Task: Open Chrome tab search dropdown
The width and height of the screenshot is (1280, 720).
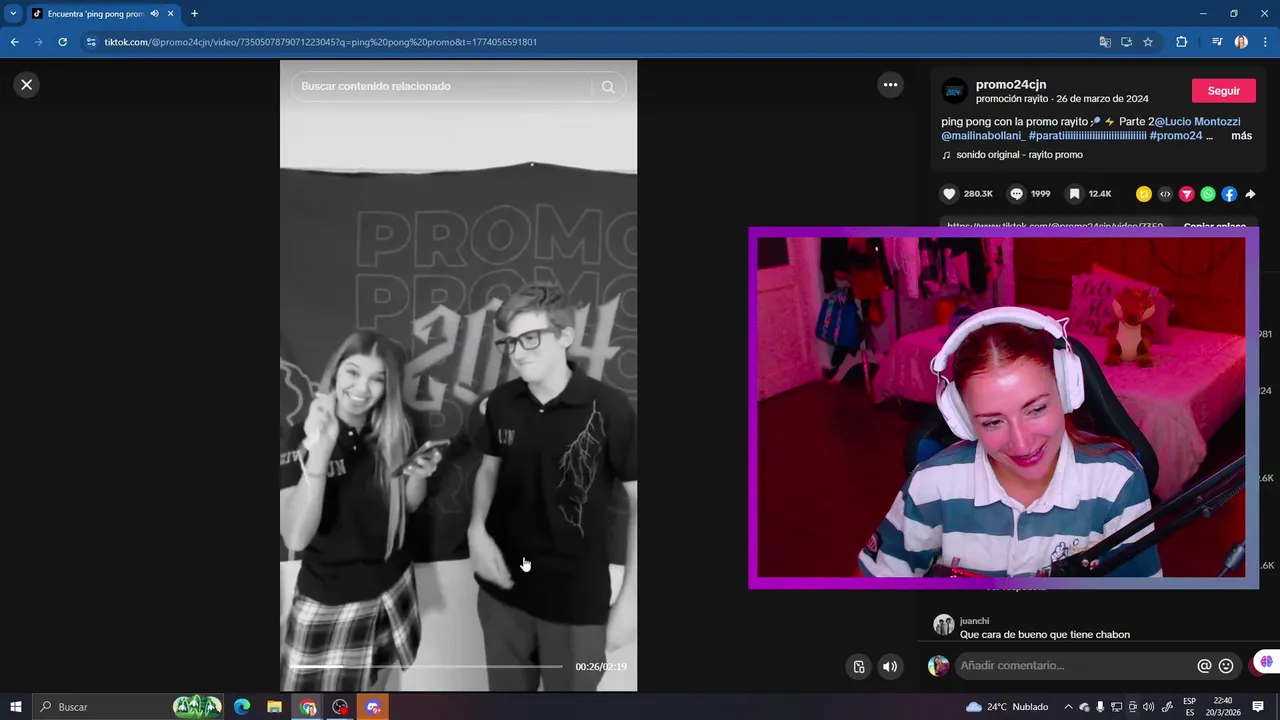Action: point(12,14)
